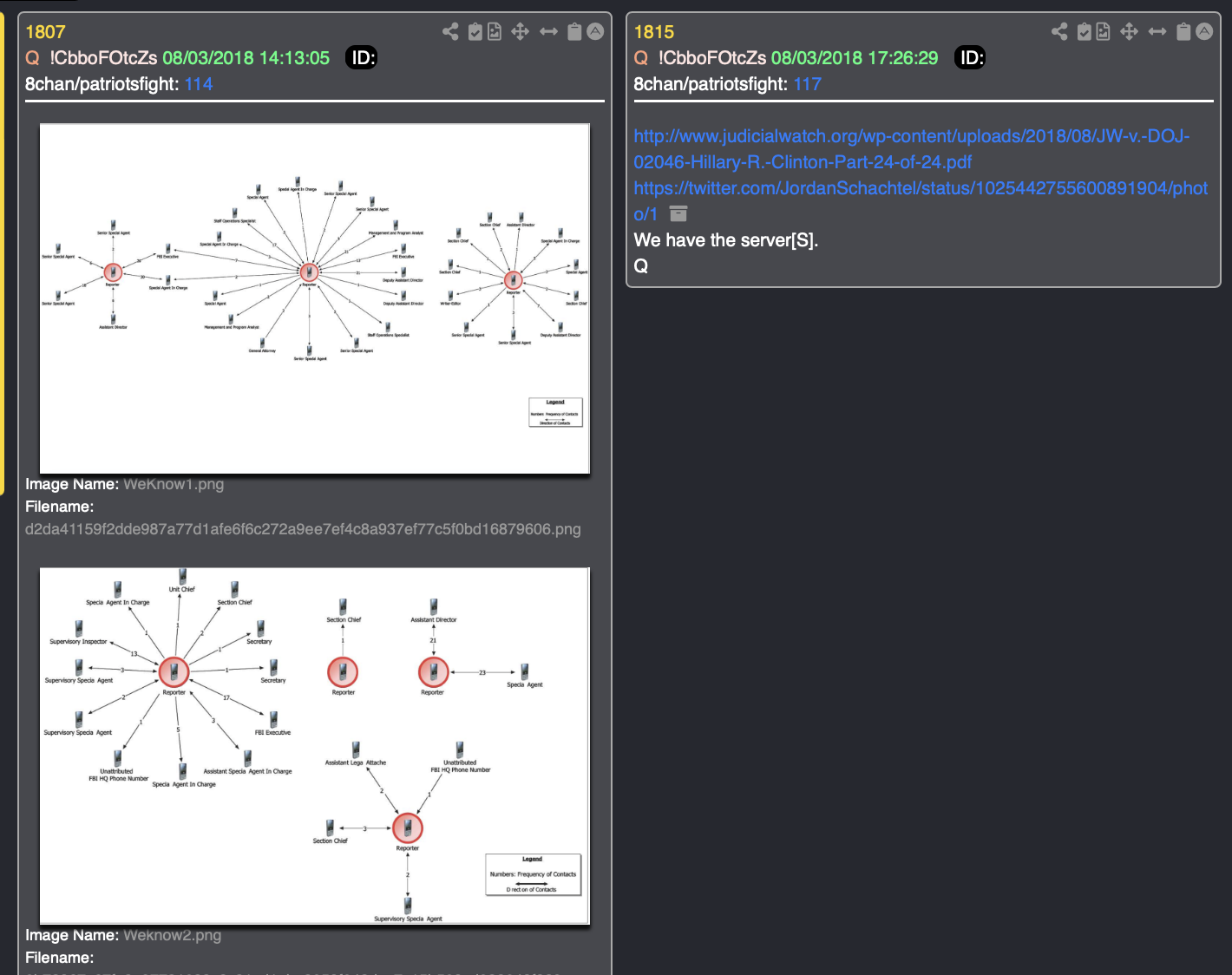The height and width of the screenshot is (975, 1232).
Task: Click tripcode !CbboFOtcZs on post 1815
Action: pyautogui.click(x=712, y=58)
